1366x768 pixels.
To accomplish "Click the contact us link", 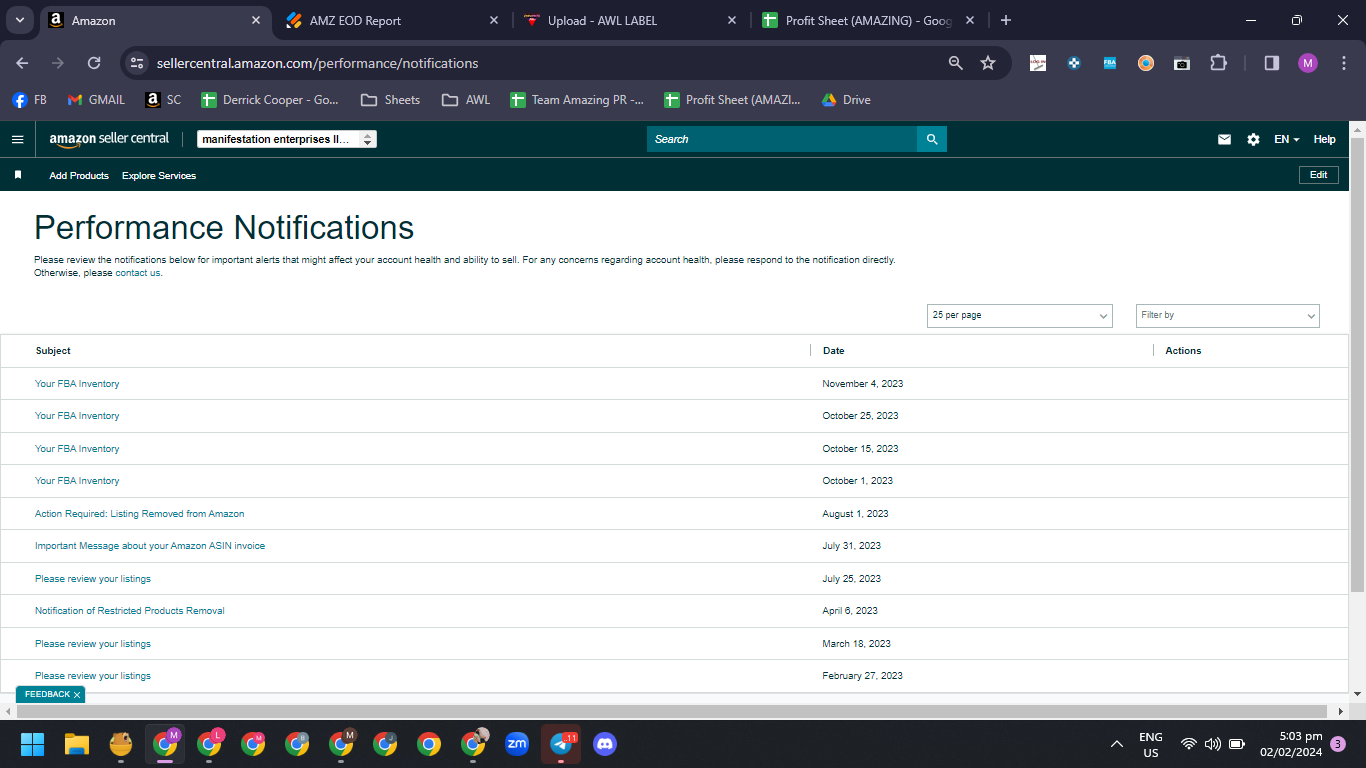I will tap(138, 273).
